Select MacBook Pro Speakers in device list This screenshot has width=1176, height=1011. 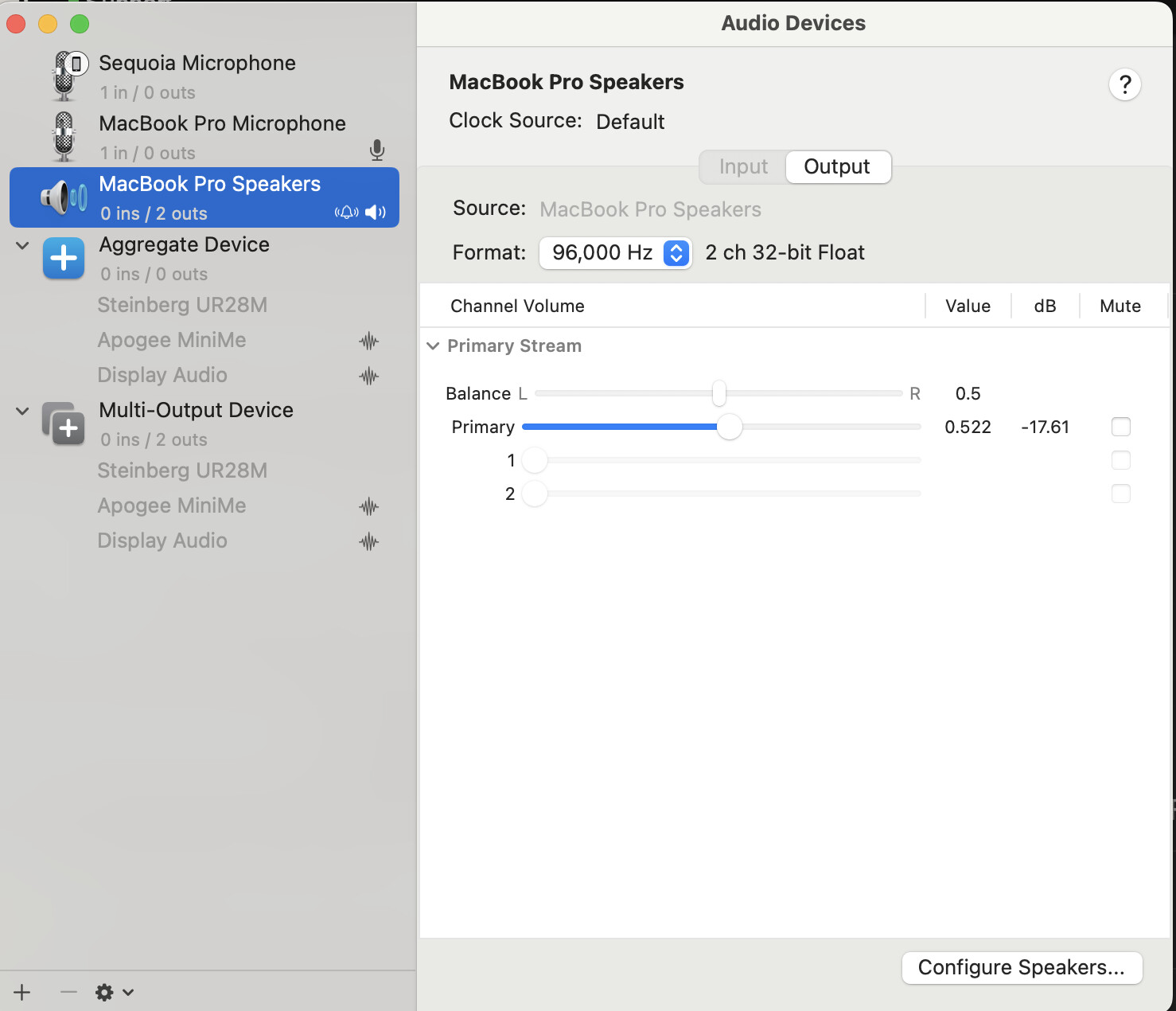tap(204, 197)
